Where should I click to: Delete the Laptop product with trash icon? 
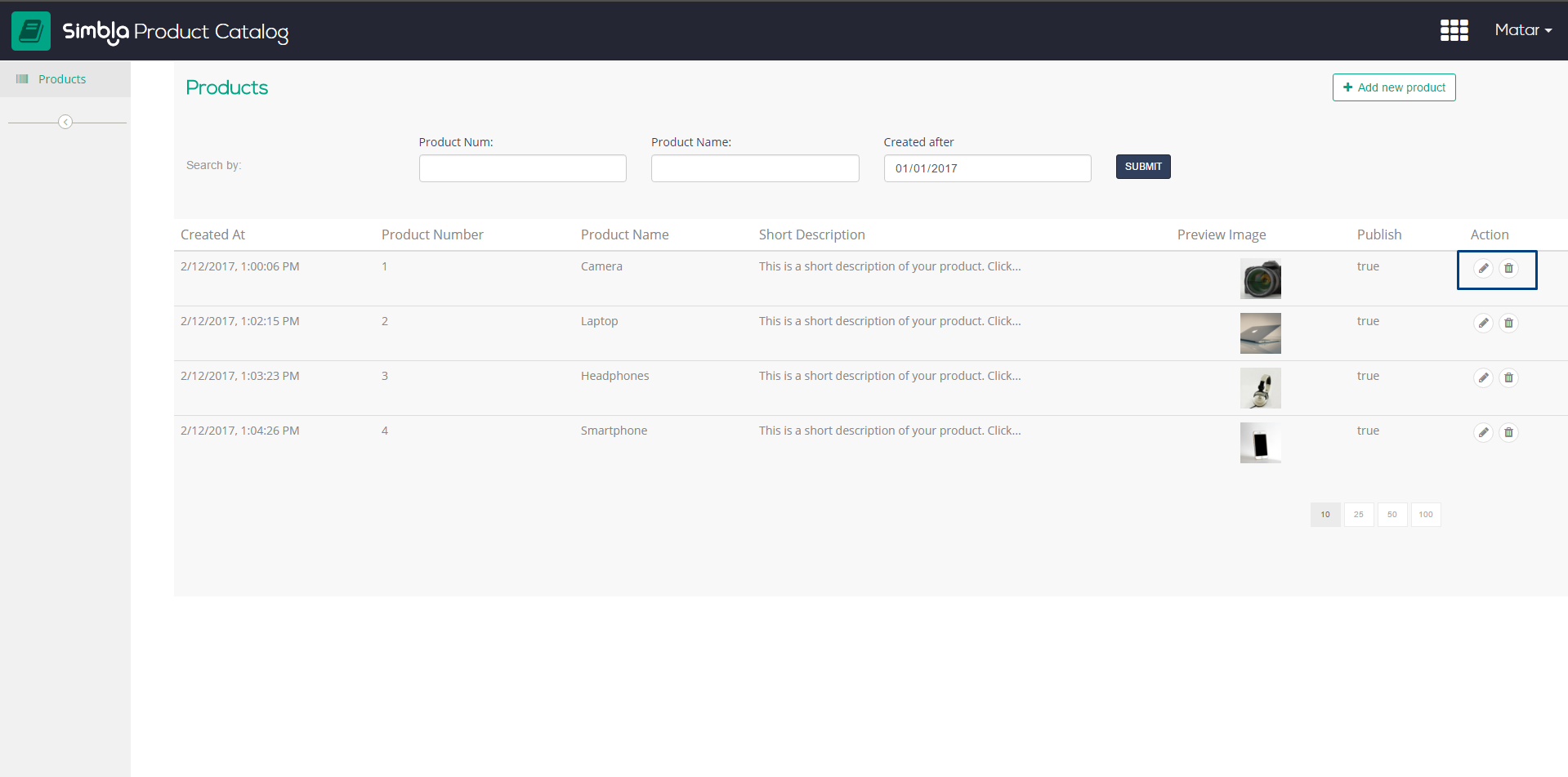pyautogui.click(x=1508, y=323)
